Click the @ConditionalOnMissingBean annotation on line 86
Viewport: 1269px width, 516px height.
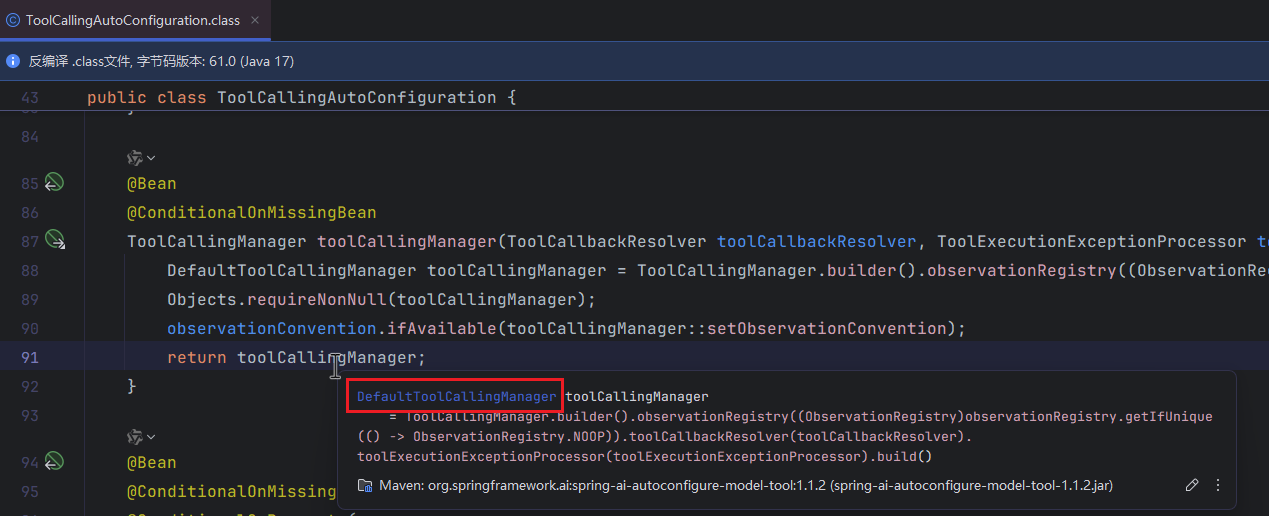[251, 212]
